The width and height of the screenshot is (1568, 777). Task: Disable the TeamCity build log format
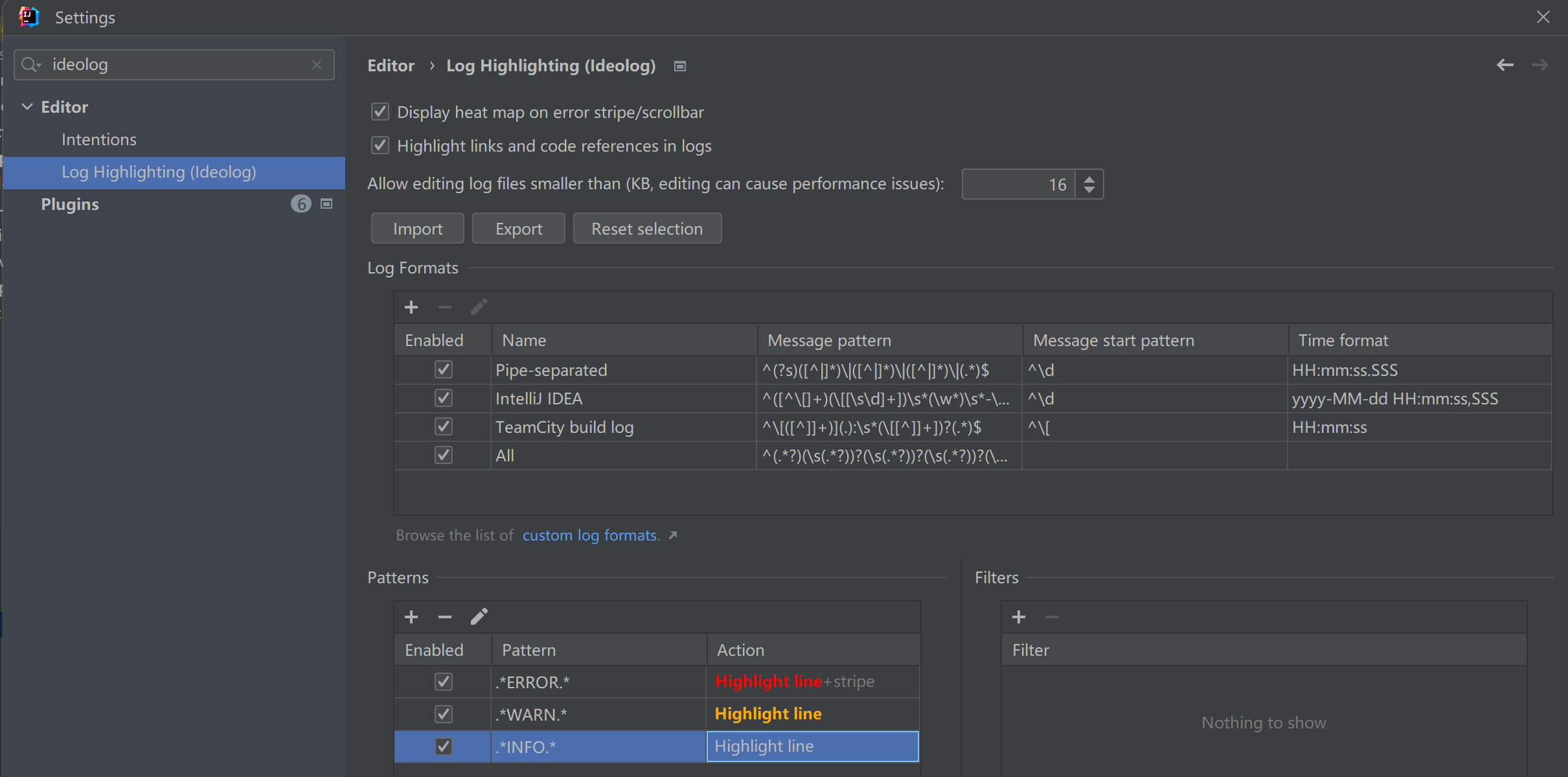point(444,427)
